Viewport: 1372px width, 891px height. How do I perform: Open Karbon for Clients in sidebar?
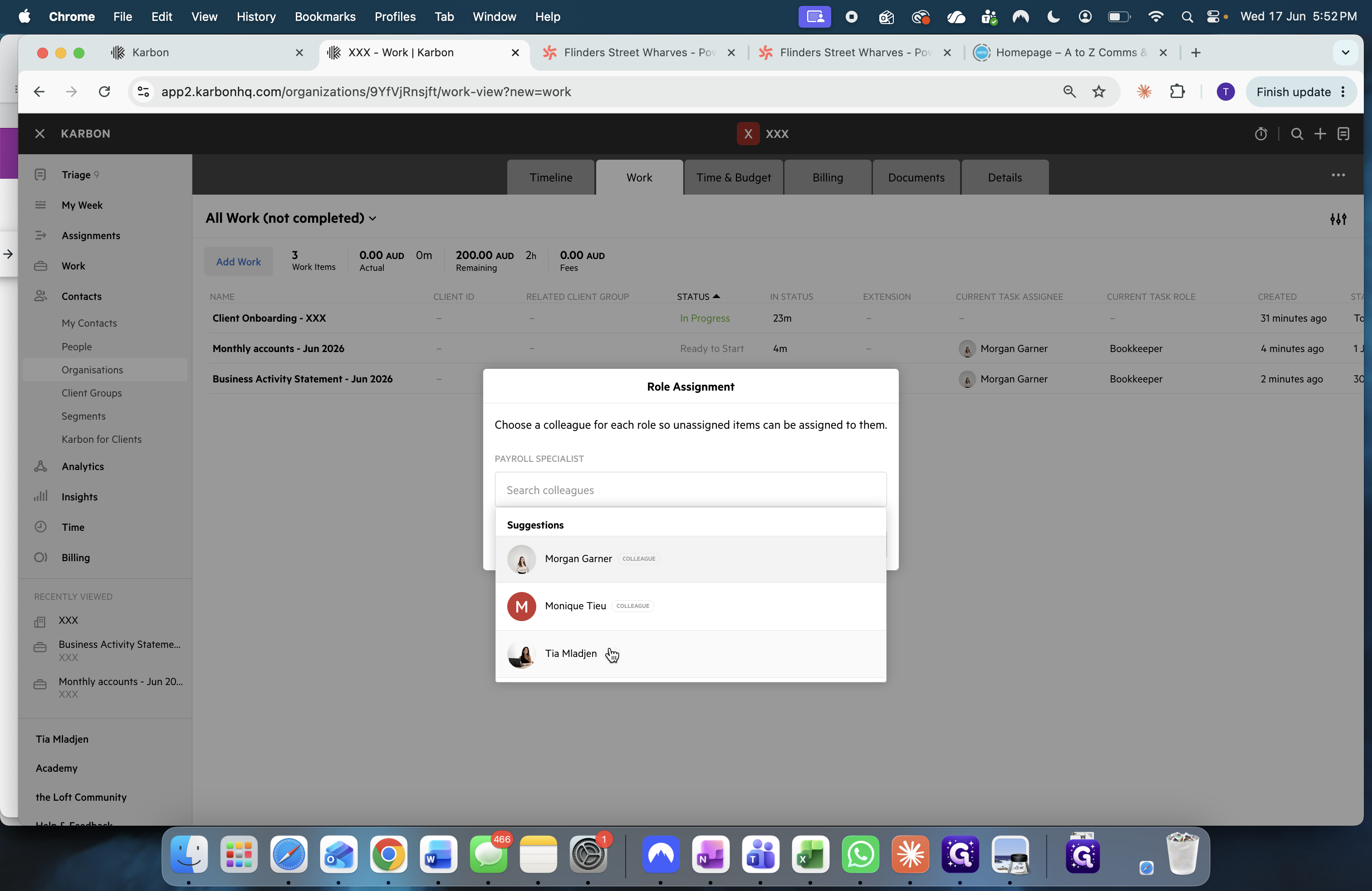[x=102, y=439]
